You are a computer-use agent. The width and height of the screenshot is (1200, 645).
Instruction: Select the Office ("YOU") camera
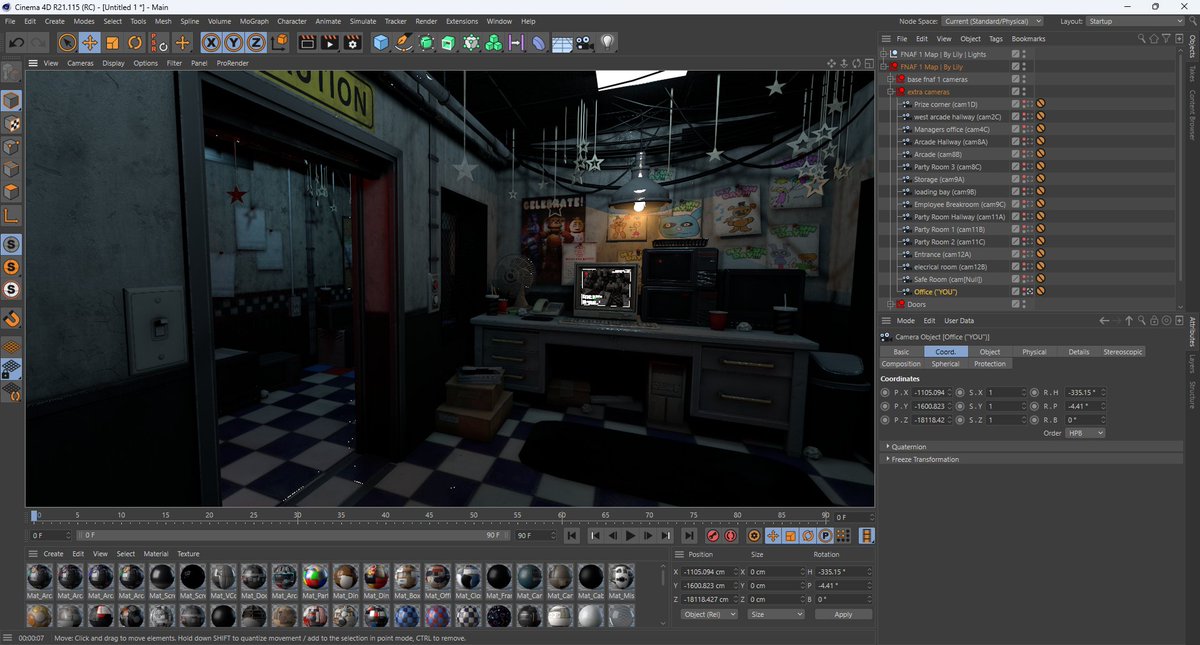coord(937,292)
